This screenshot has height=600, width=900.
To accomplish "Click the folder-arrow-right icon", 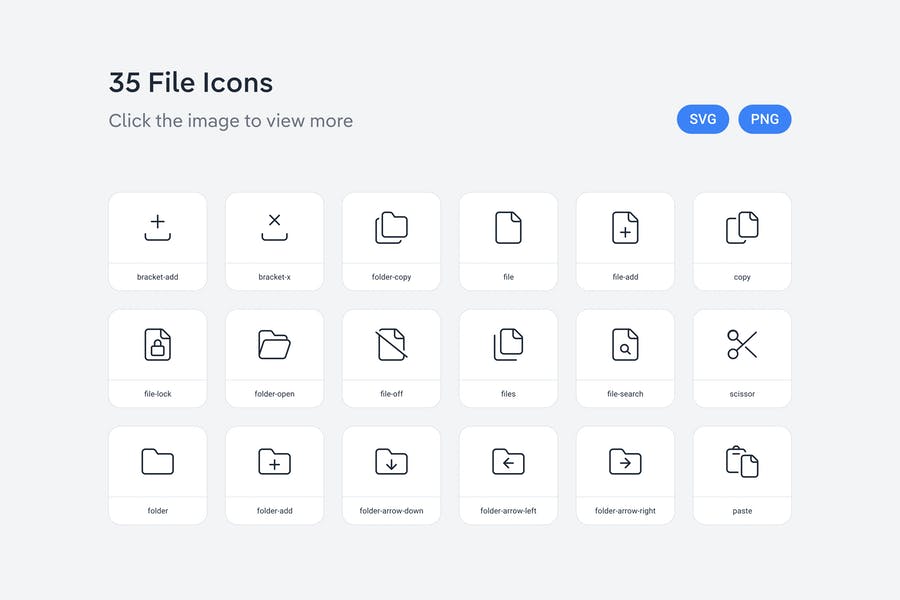I will 625,461.
